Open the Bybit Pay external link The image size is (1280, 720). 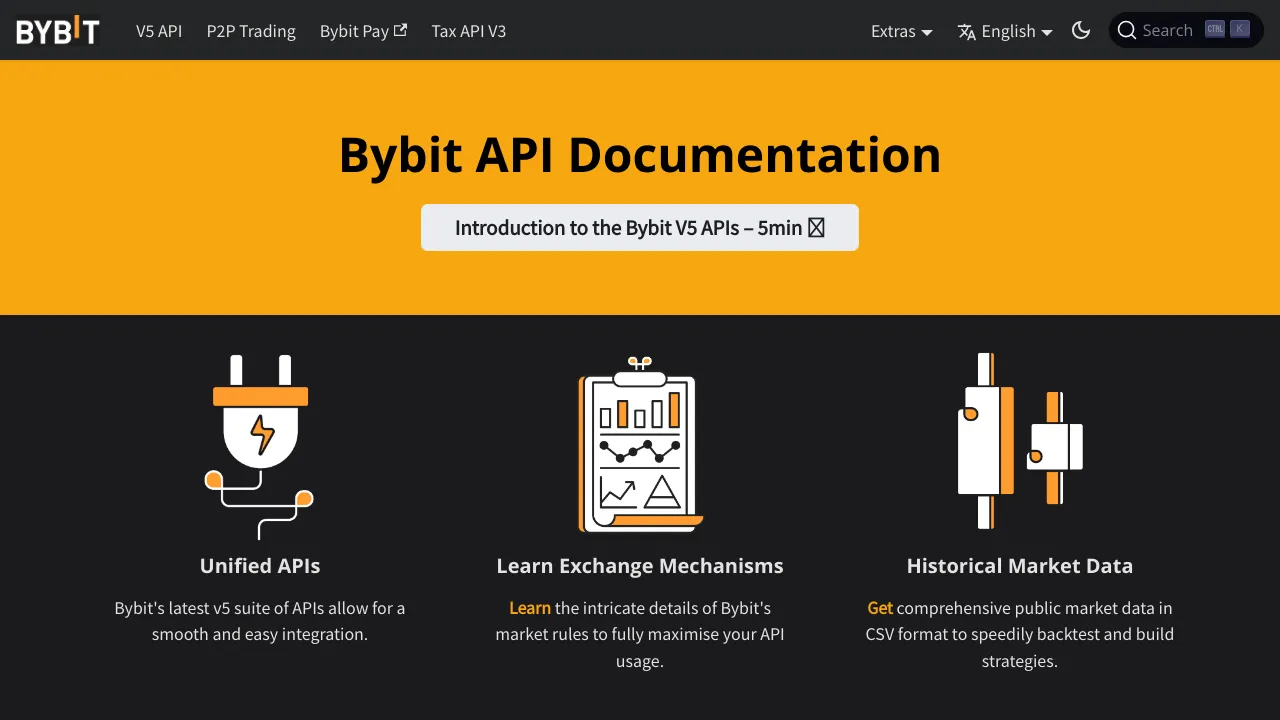(x=363, y=31)
